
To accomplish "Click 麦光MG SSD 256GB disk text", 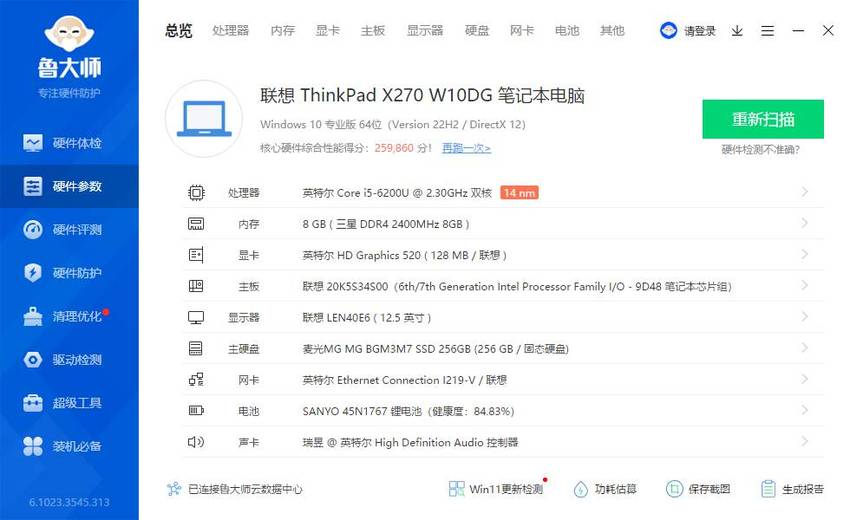I will (x=435, y=349).
